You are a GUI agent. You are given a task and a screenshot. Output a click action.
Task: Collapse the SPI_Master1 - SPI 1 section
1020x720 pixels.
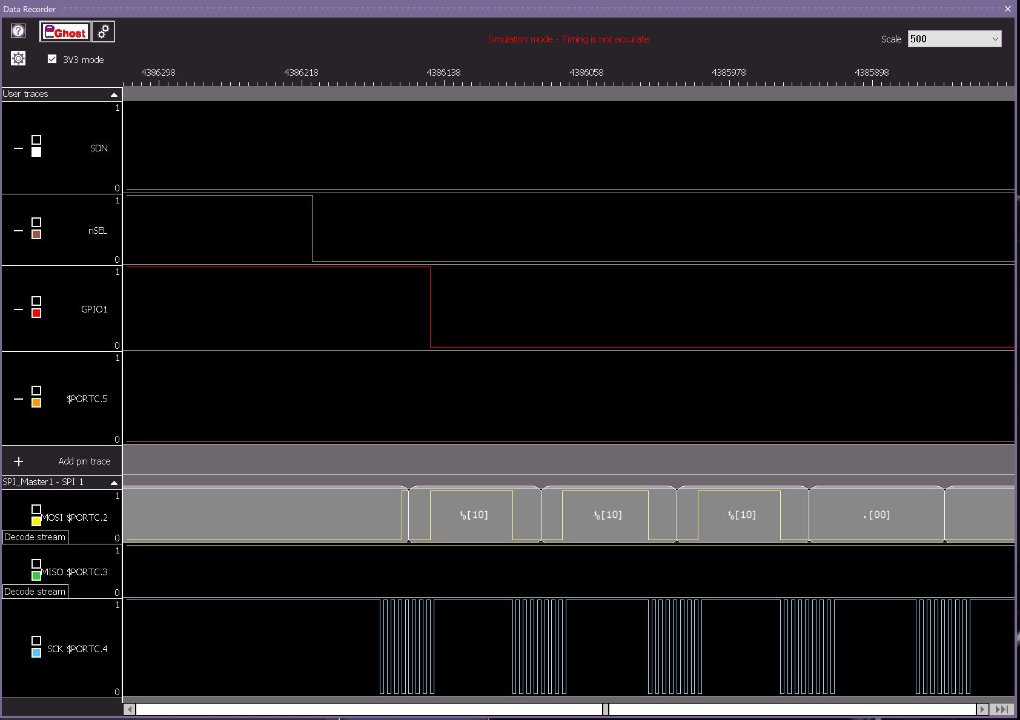115,482
